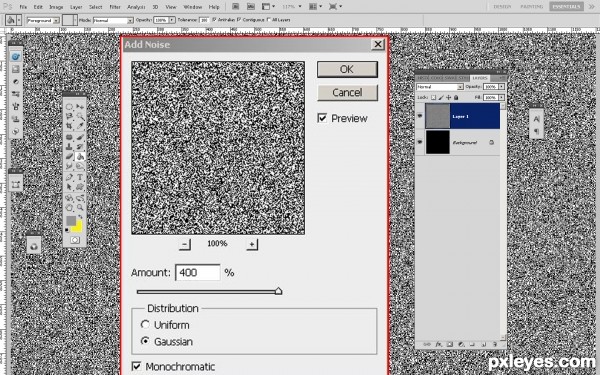Hide Background layer with its eye icon
The height and width of the screenshot is (375, 600).
coord(420,142)
